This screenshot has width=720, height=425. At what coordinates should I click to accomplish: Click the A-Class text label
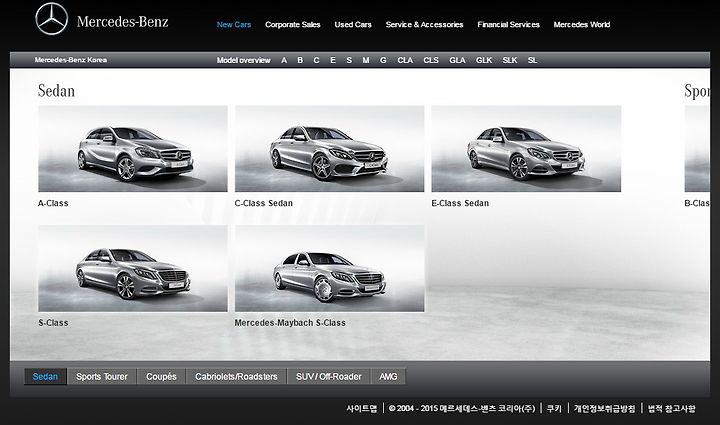53,203
